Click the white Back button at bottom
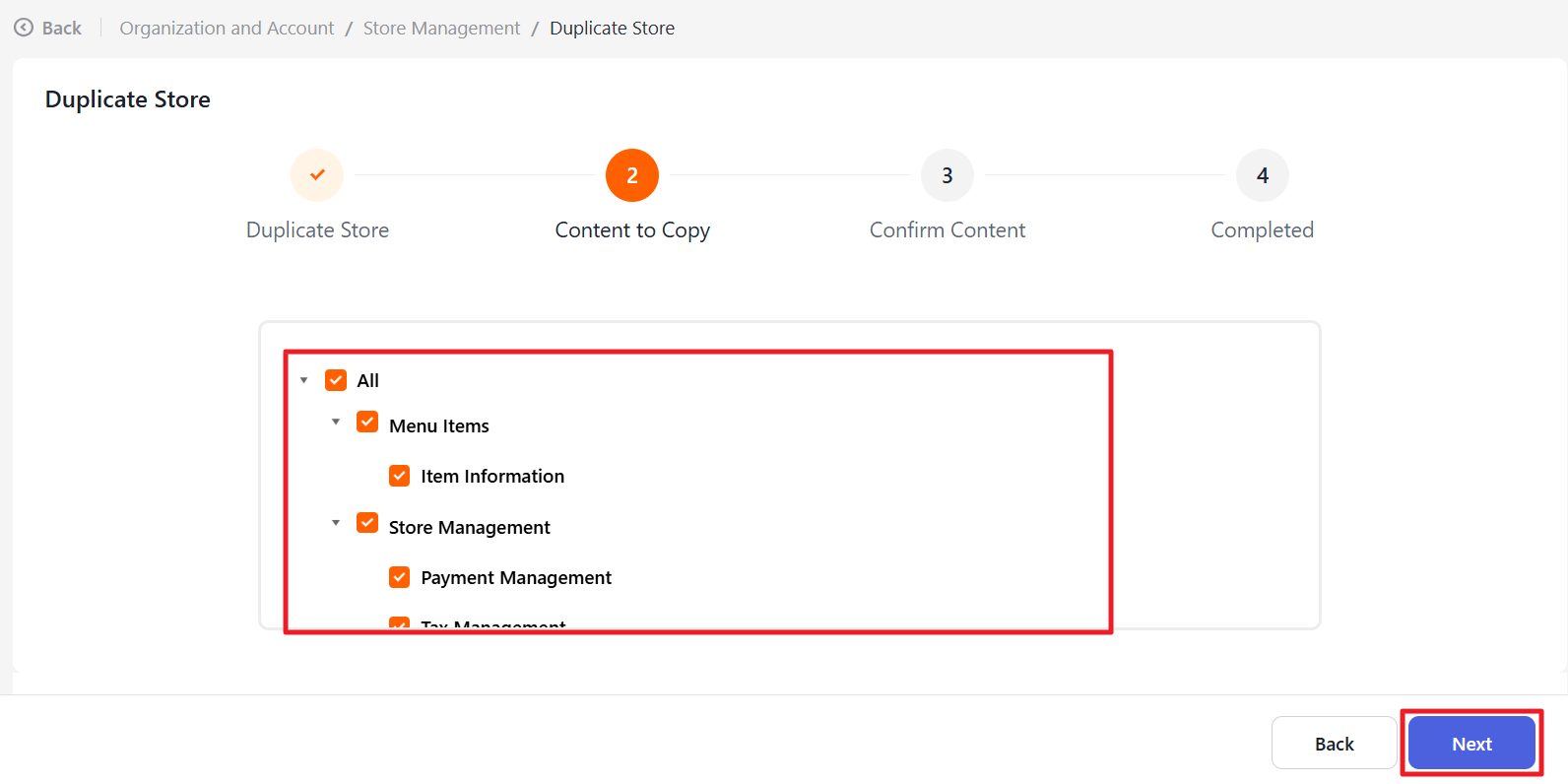 1334,744
